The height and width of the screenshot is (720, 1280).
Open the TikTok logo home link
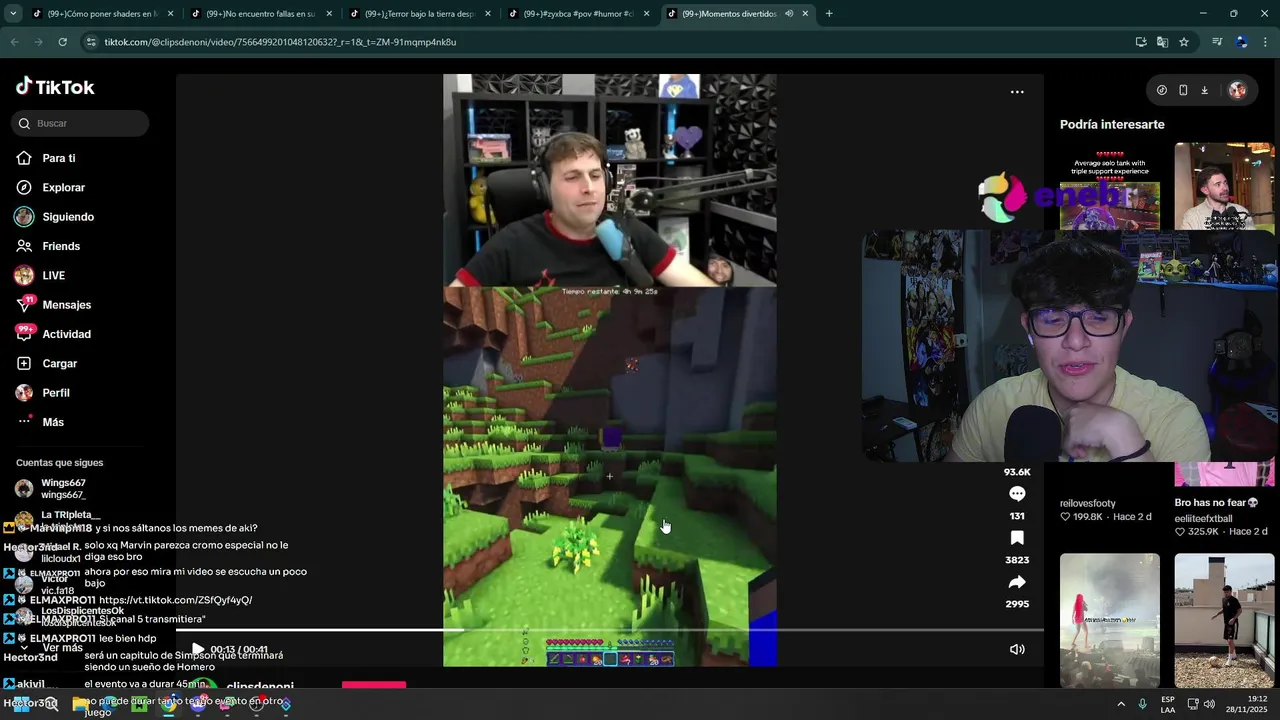pos(55,87)
